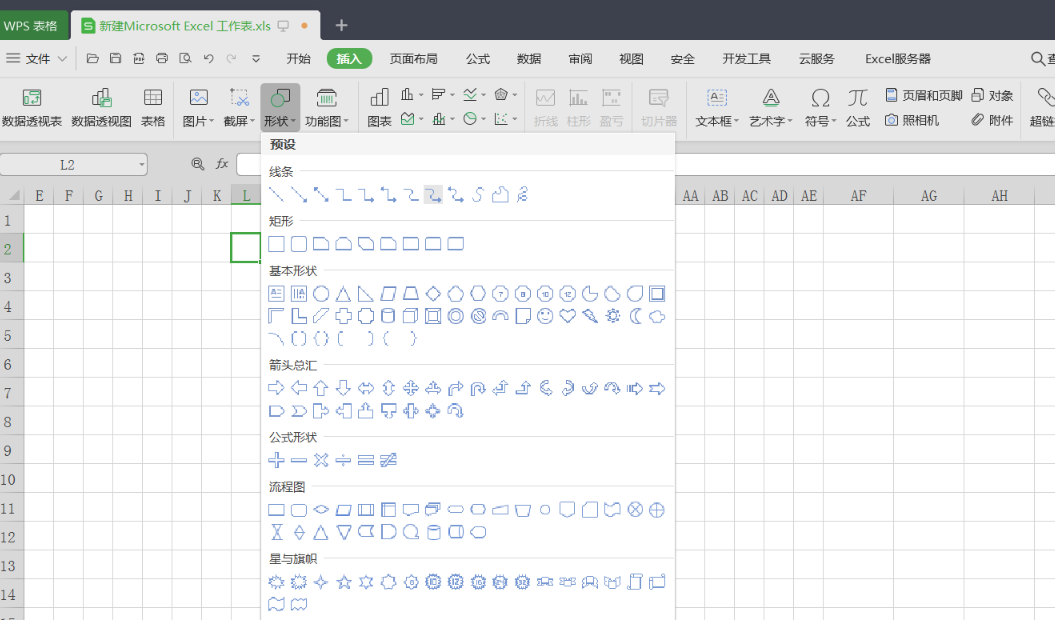The height and width of the screenshot is (620, 1055).
Task: Expand the quick access toolbar customize arrow
Action: pyautogui.click(x=256, y=59)
